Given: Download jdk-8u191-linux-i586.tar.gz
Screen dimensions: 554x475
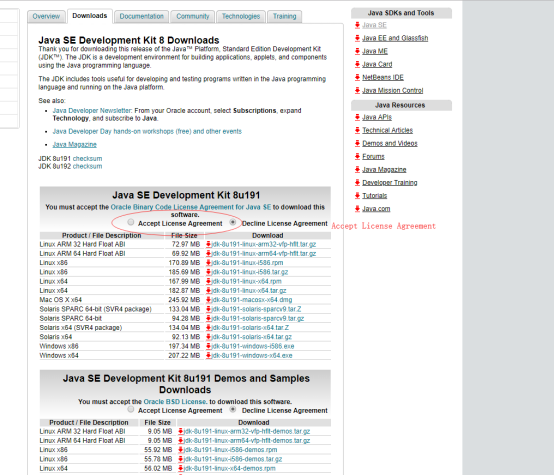Looking at the screenshot, I should pyautogui.click(x=250, y=272).
